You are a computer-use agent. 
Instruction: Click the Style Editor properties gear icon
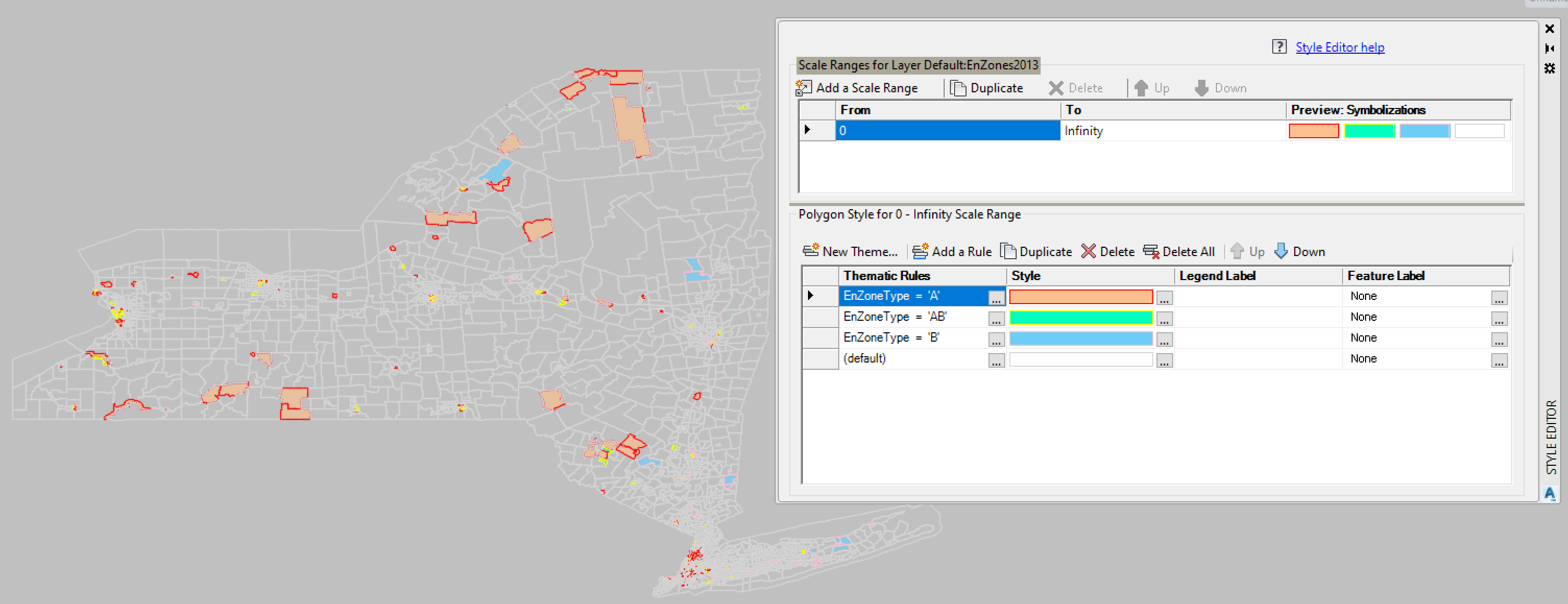[1550, 69]
